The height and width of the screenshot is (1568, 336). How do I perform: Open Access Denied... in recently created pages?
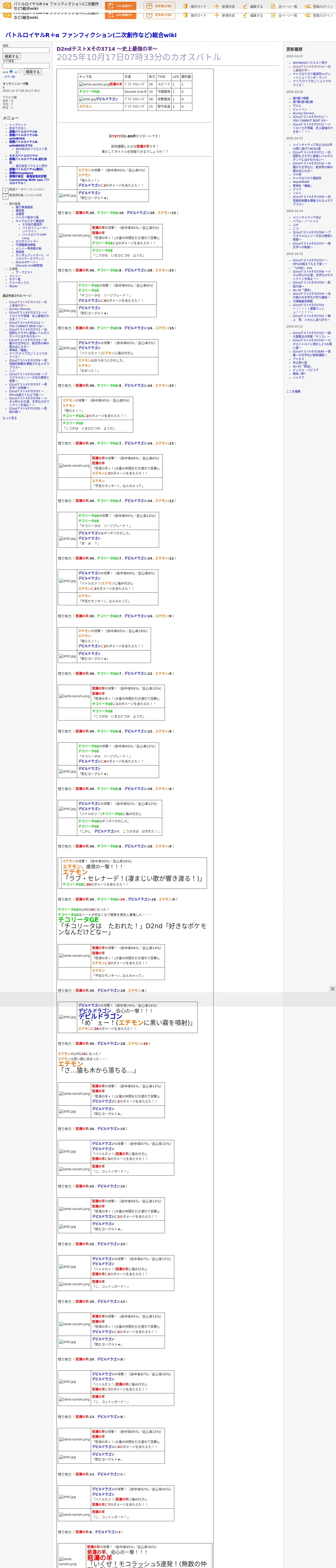pyautogui.click(x=21, y=309)
